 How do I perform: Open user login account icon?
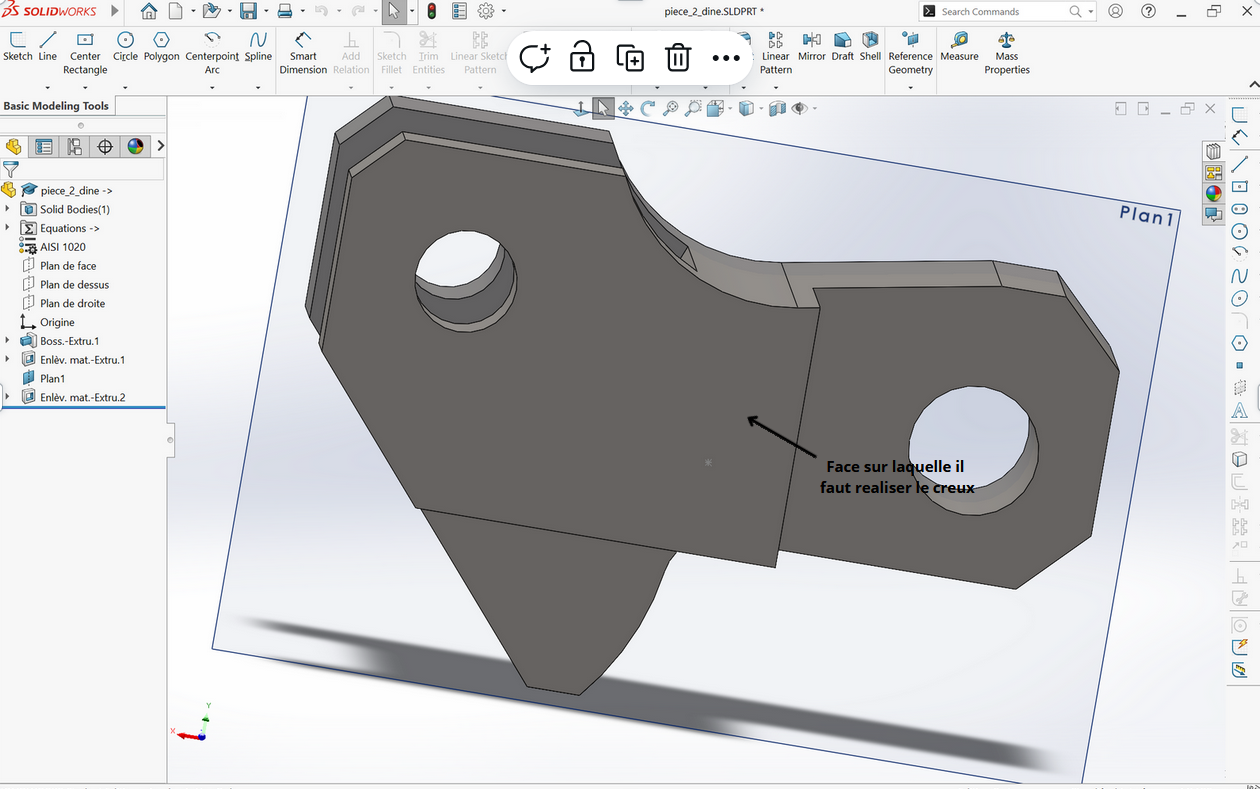[x=1115, y=11]
